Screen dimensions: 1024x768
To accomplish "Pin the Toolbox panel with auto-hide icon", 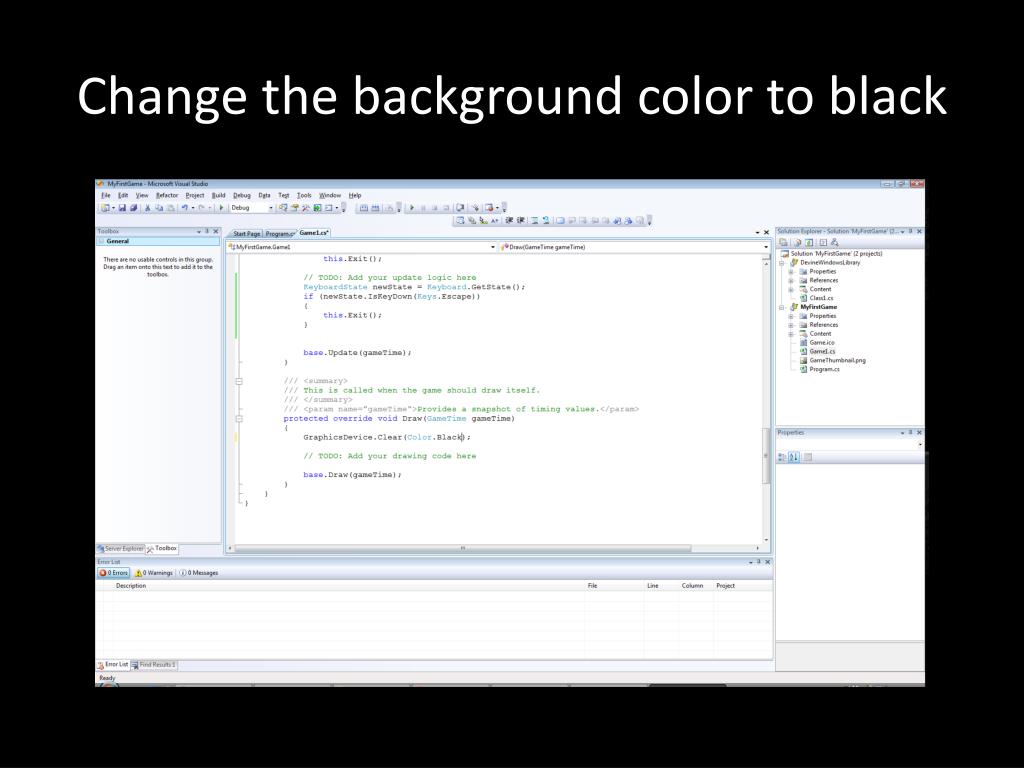I will [207, 231].
